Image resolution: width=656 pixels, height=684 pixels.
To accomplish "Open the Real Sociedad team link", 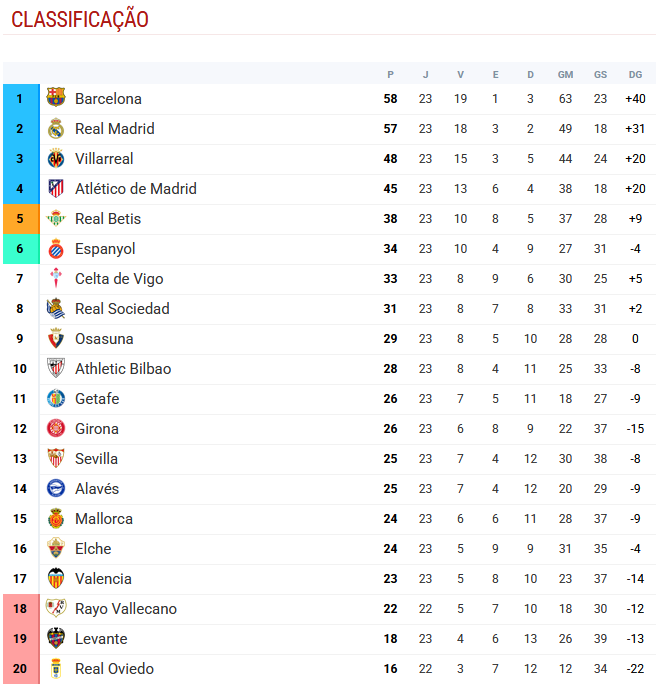I will coord(122,308).
